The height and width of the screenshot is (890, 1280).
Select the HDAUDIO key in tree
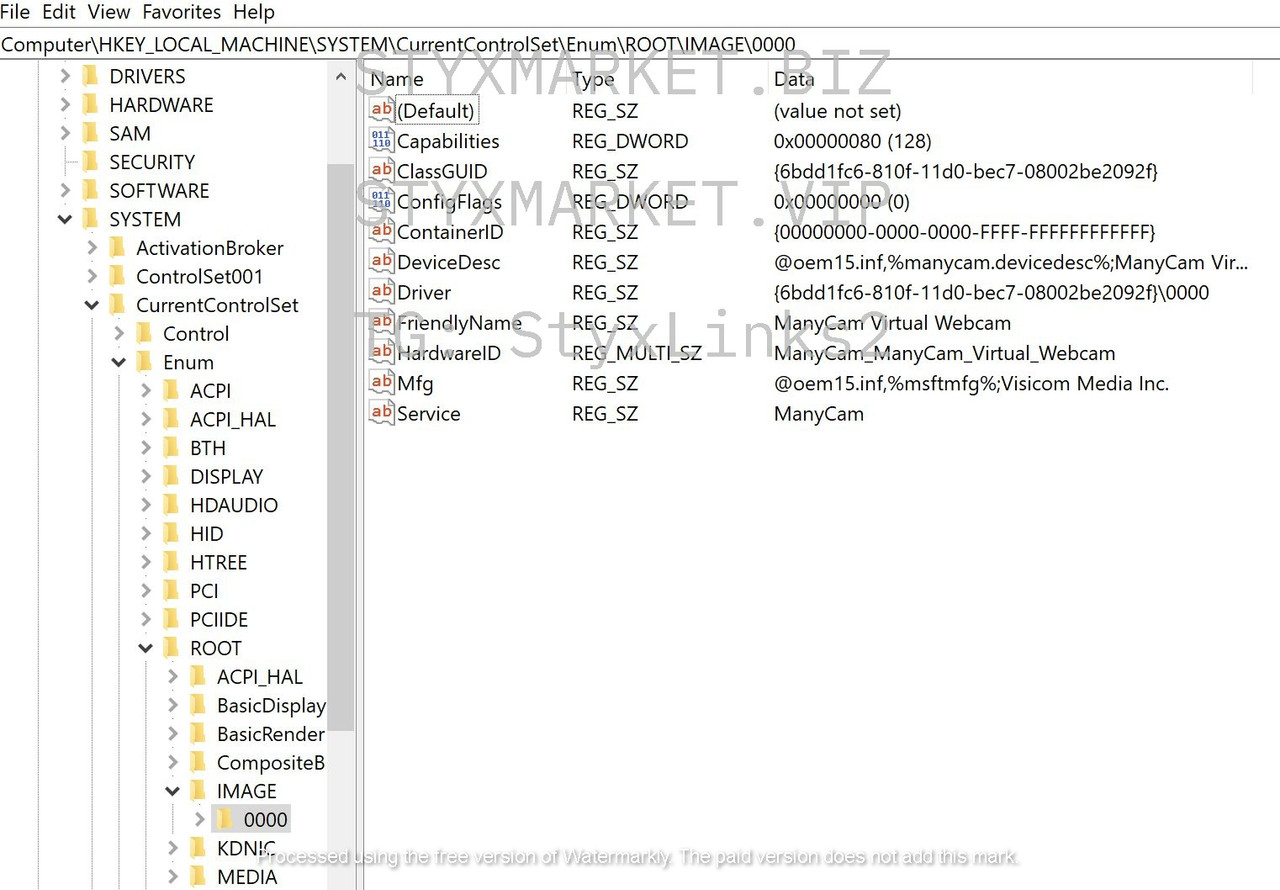tap(234, 505)
